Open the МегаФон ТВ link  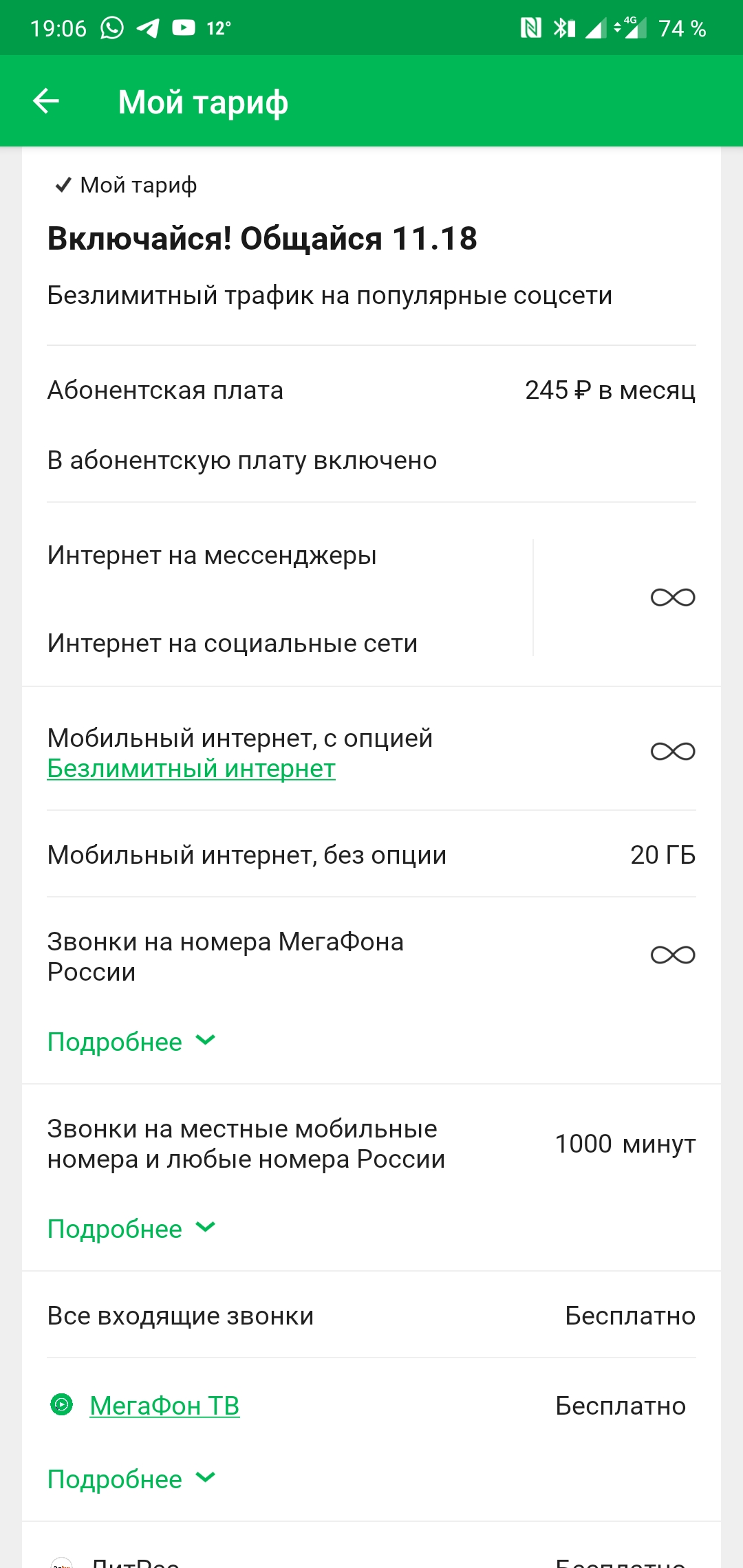click(164, 1406)
